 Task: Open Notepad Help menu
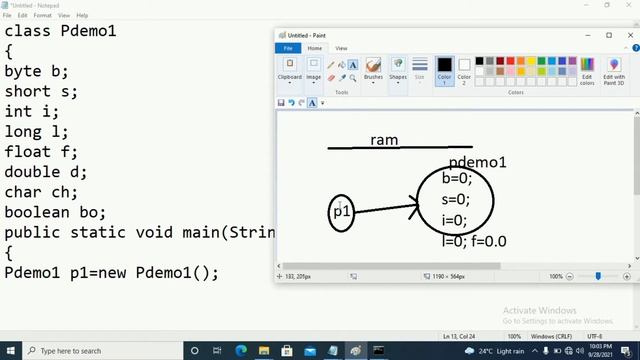click(x=82, y=16)
